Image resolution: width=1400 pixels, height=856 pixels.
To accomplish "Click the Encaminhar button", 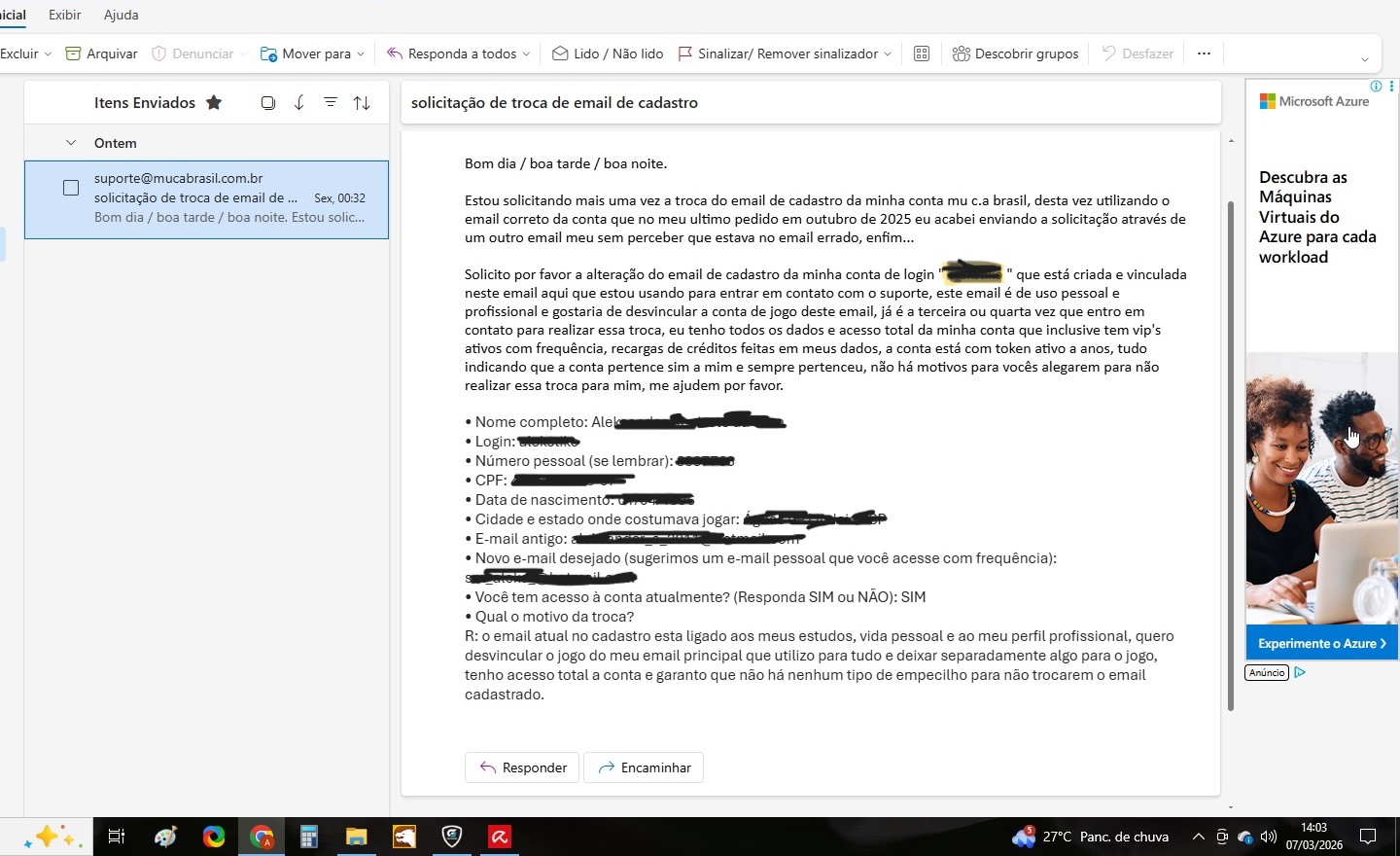I will pos(644,767).
